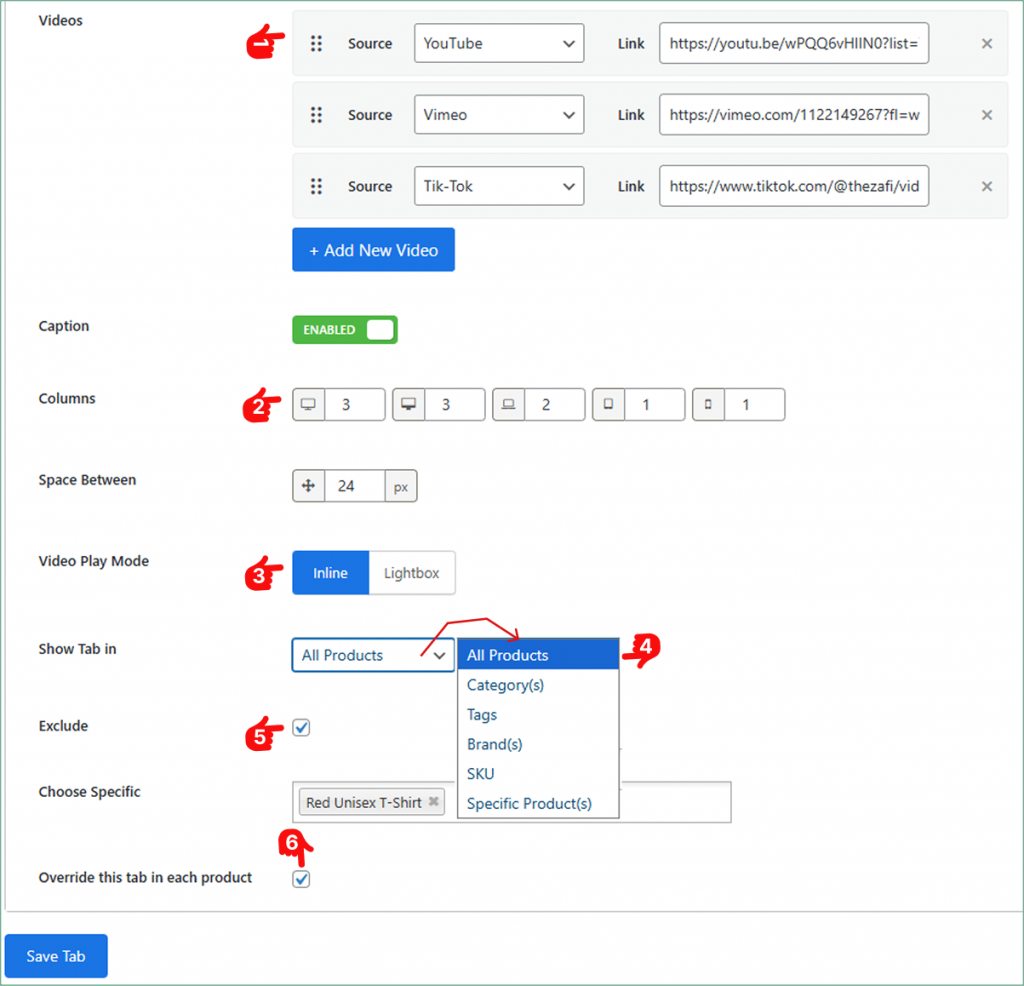Viewport: 1024px width, 986px height.
Task: Remove Red Unisex T-Shirt tag
Action: point(434,803)
